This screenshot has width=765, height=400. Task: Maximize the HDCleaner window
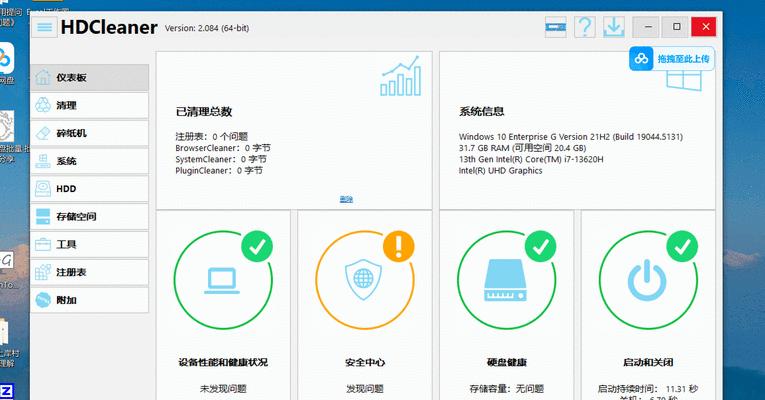pyautogui.click(x=676, y=27)
